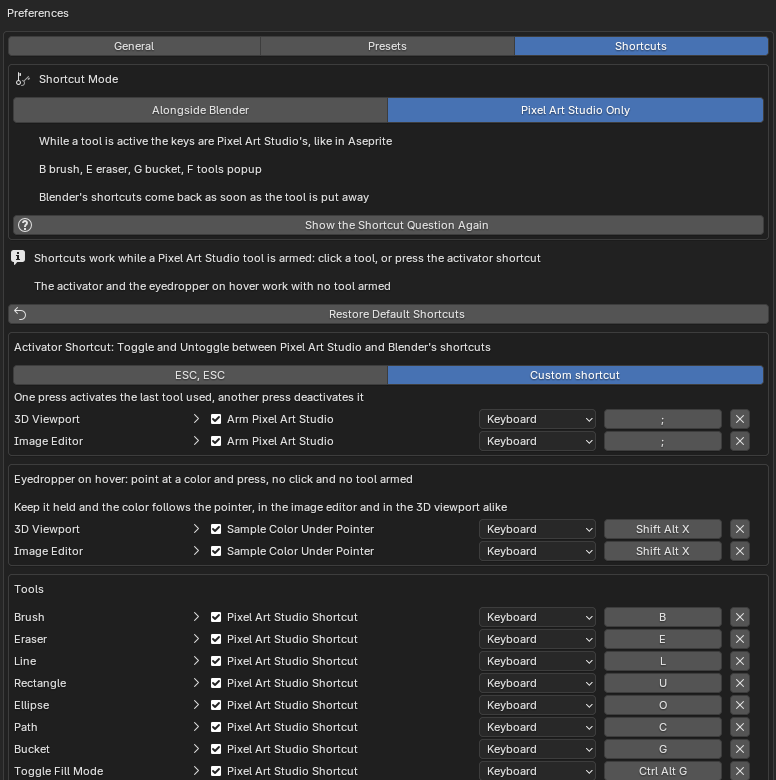Change the Rectangle key U
The width and height of the screenshot is (776, 780).
click(x=663, y=683)
